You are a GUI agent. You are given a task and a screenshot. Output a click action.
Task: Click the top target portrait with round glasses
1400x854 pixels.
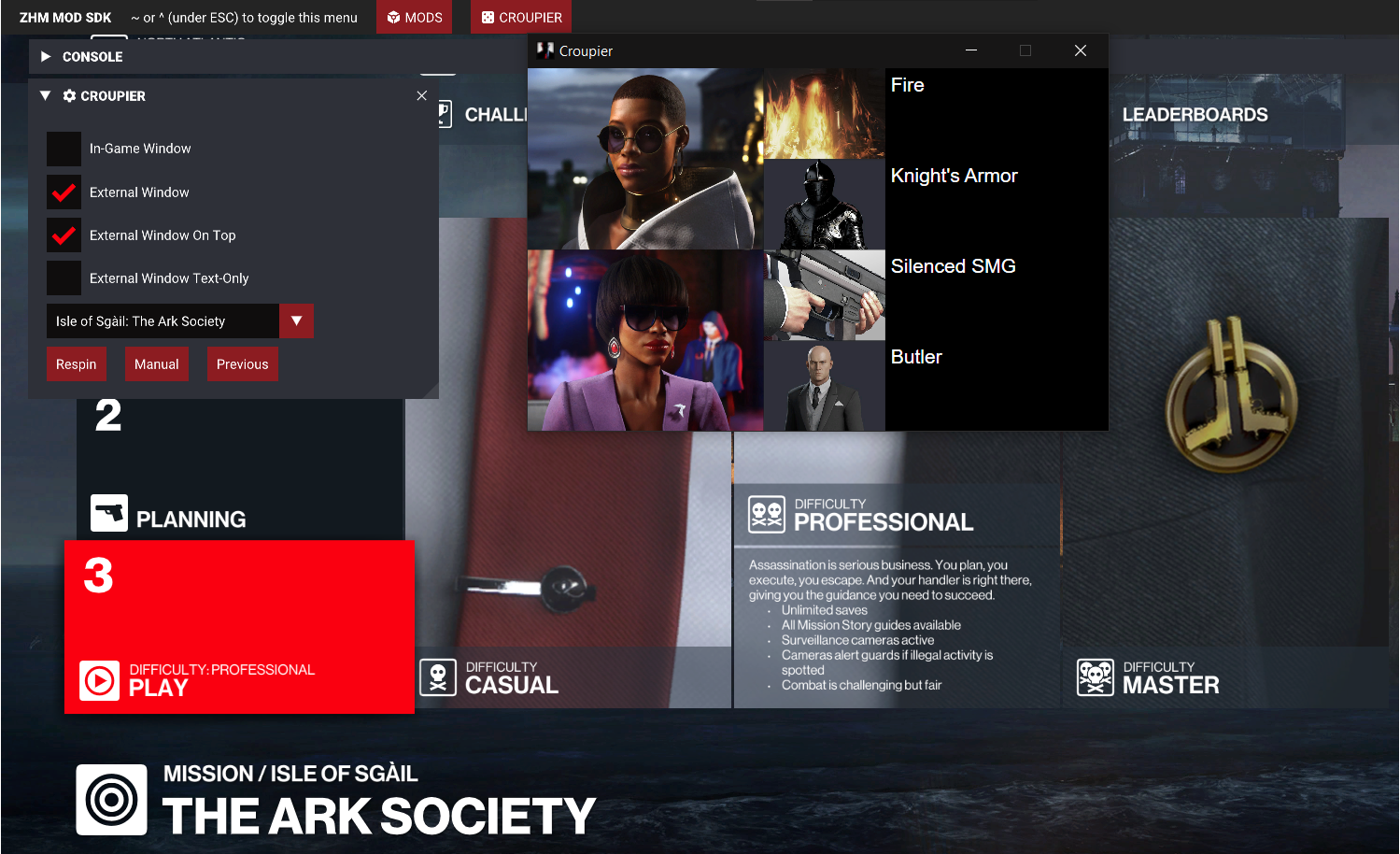click(645, 159)
